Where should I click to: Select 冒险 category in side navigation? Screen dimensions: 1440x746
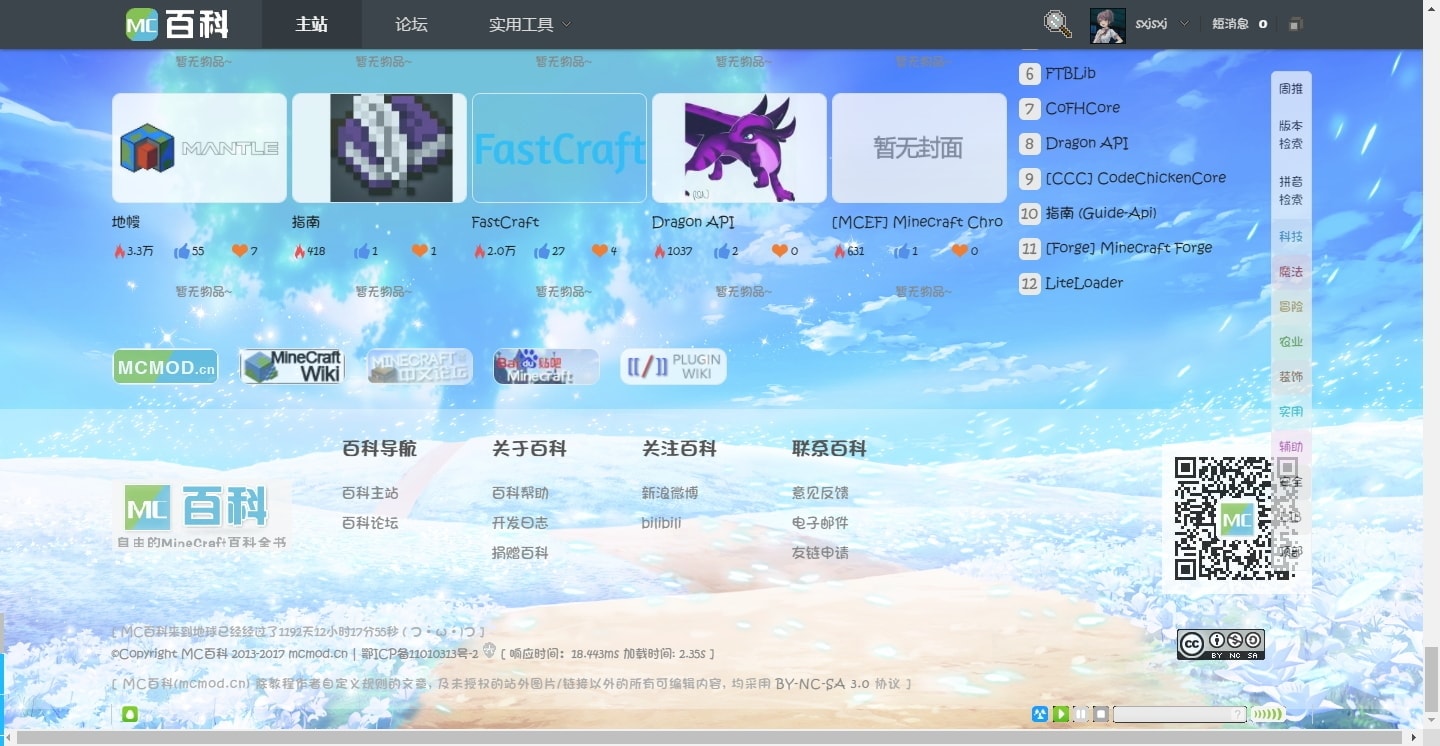1291,307
